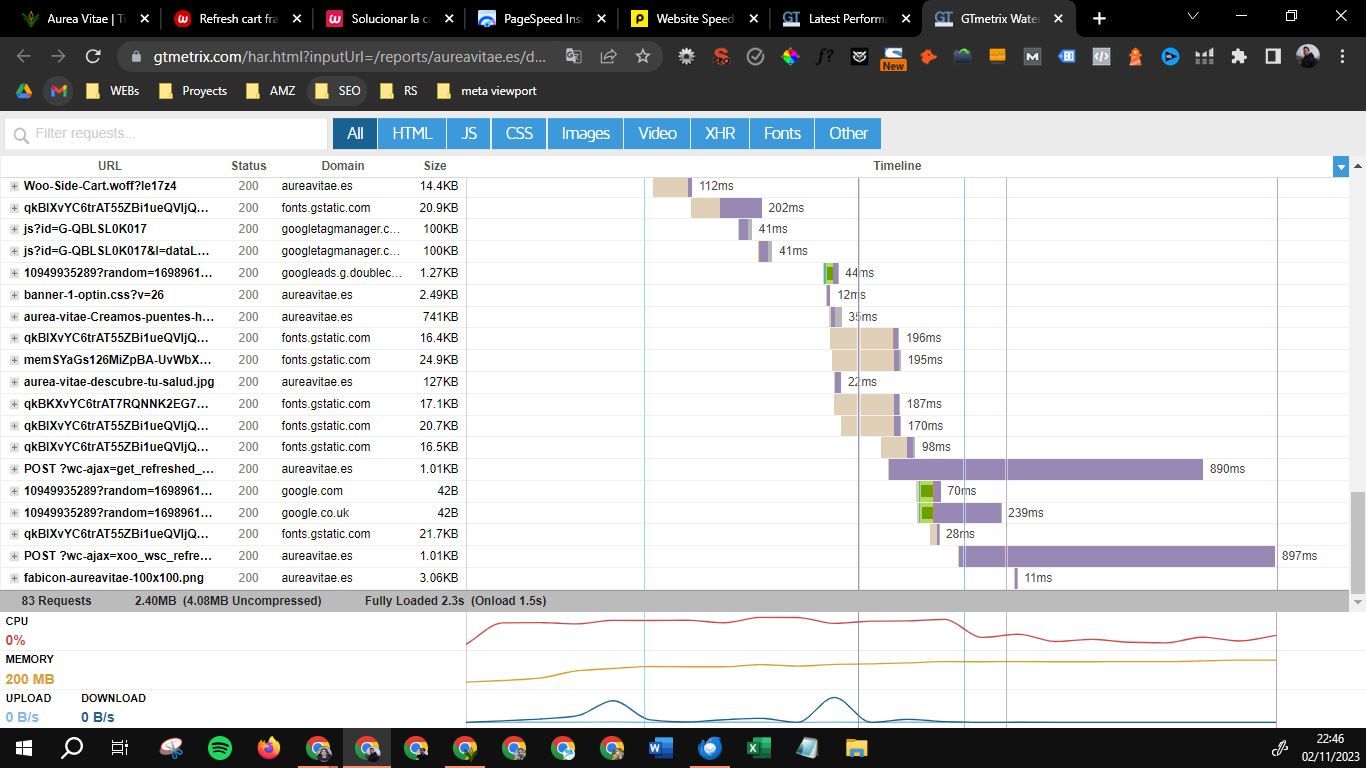Expand the POST xoo_wsc_refre request row
This screenshot has height=768, width=1366.
(x=14, y=556)
